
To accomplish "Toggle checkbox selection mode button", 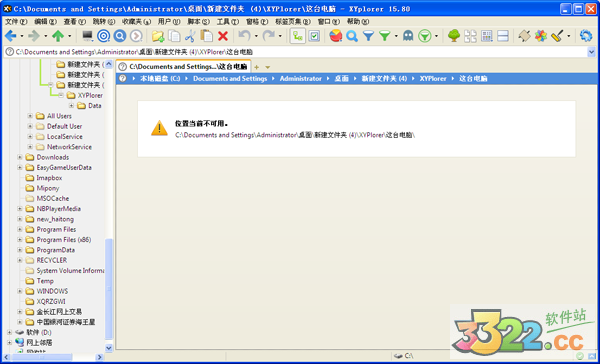I will coord(314,36).
